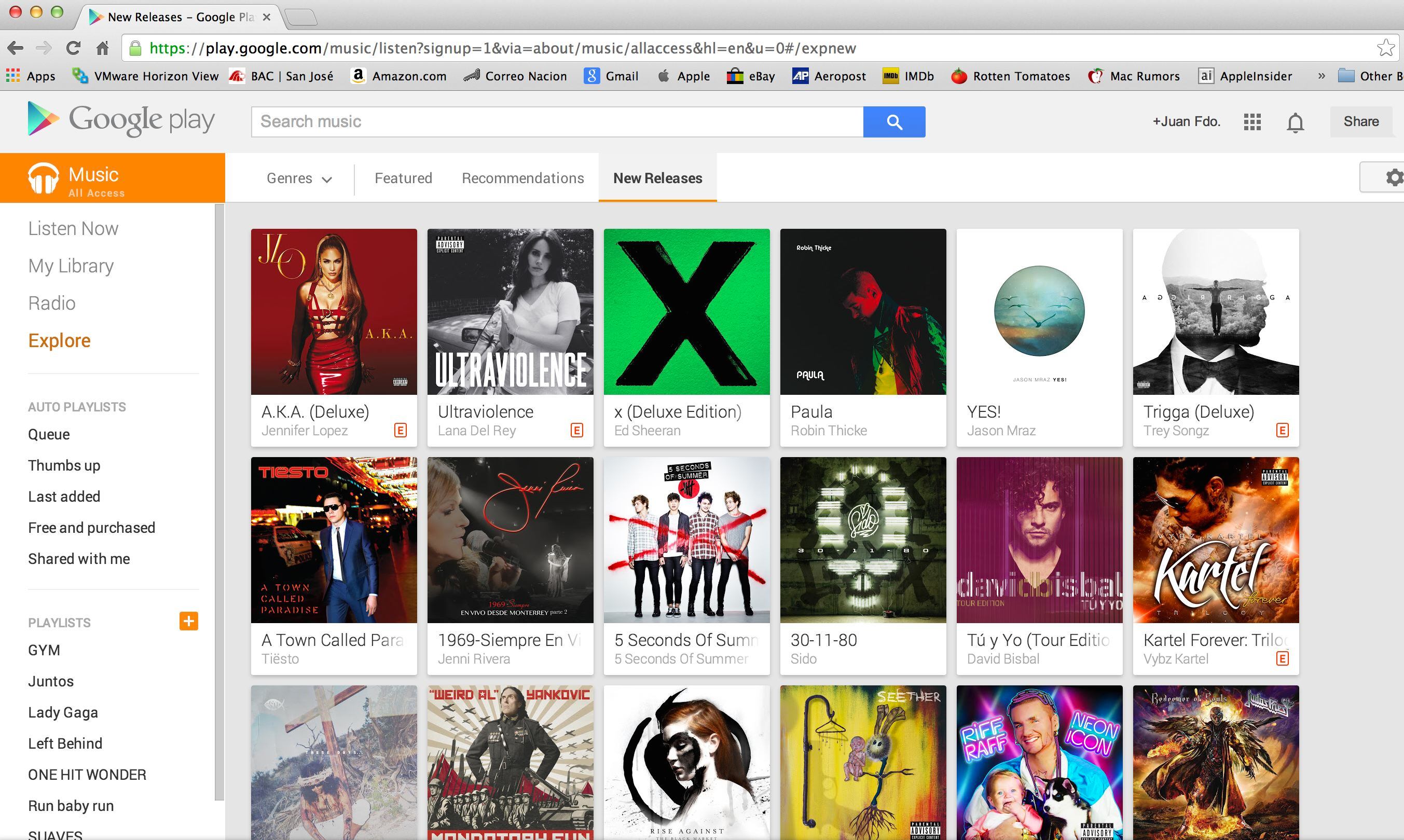This screenshot has height=840, width=1404.
Task: Show hidden bookmarks overflow chevron
Action: 1322,76
